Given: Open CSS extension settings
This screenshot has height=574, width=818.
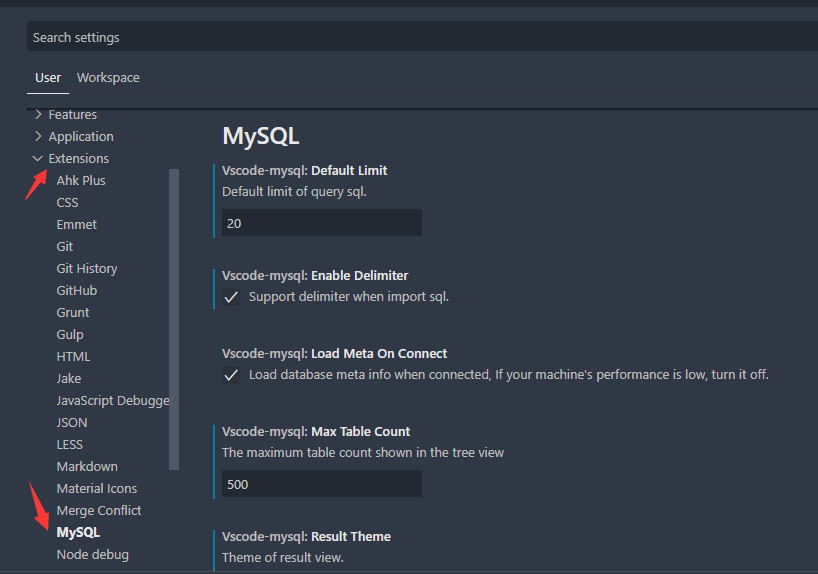Looking at the screenshot, I should coord(67,202).
